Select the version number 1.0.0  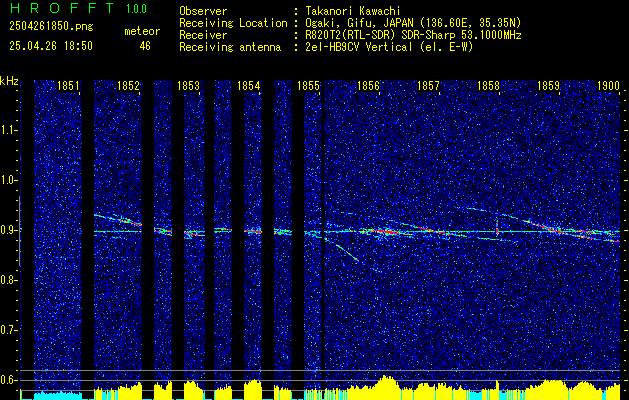click(136, 9)
